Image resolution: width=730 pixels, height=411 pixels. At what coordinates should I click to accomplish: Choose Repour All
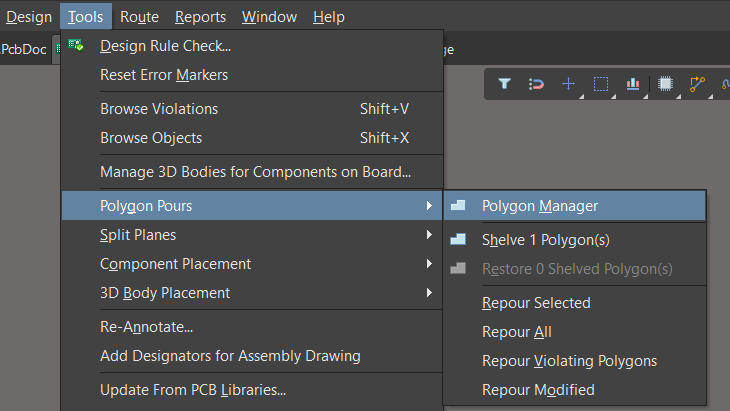click(575, 332)
